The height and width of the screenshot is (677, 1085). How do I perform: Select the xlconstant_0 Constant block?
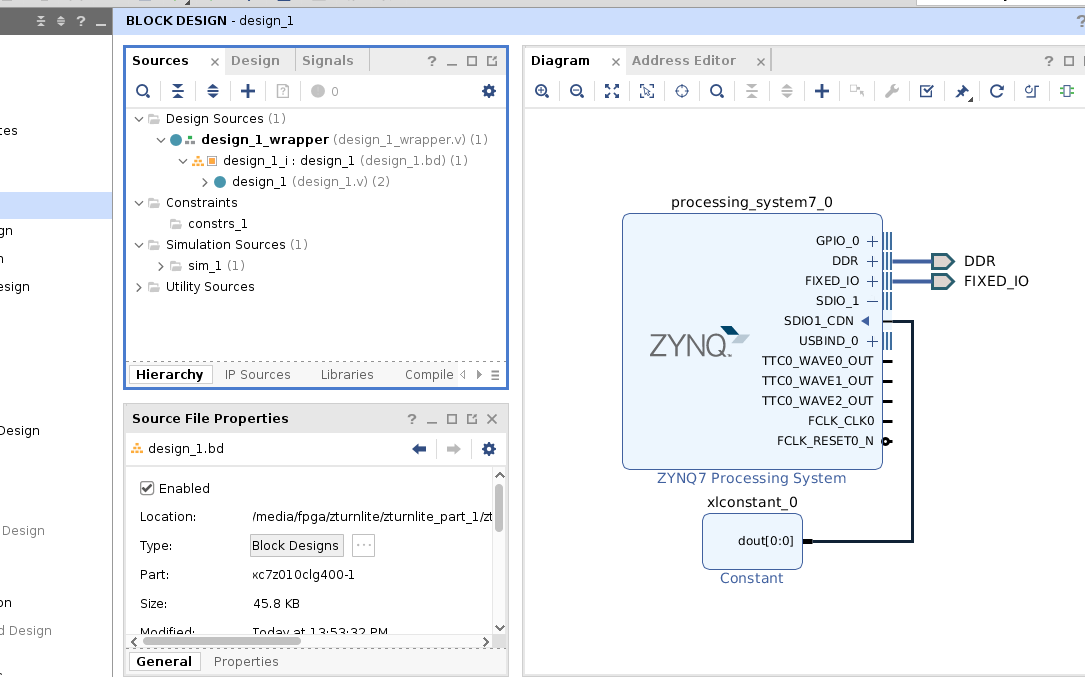[x=752, y=541]
